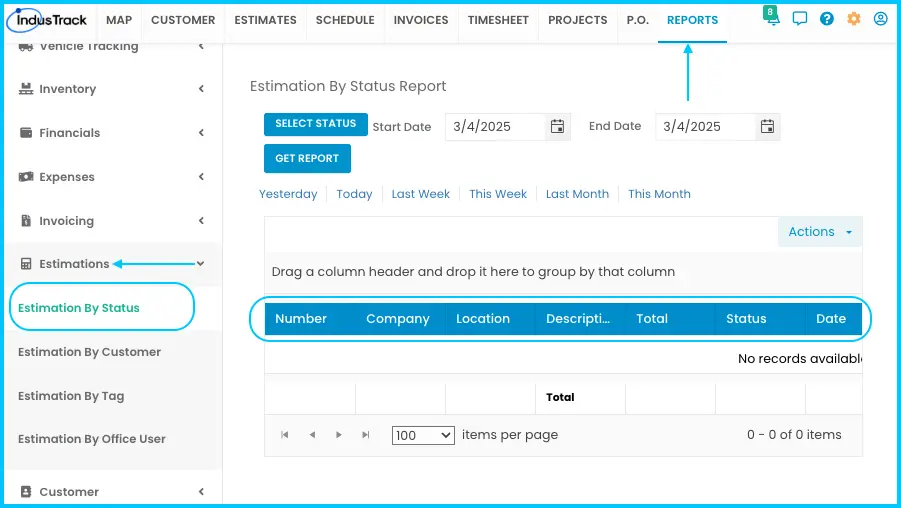Open the items per page dropdown
This screenshot has height=508, width=901.
[x=423, y=435]
